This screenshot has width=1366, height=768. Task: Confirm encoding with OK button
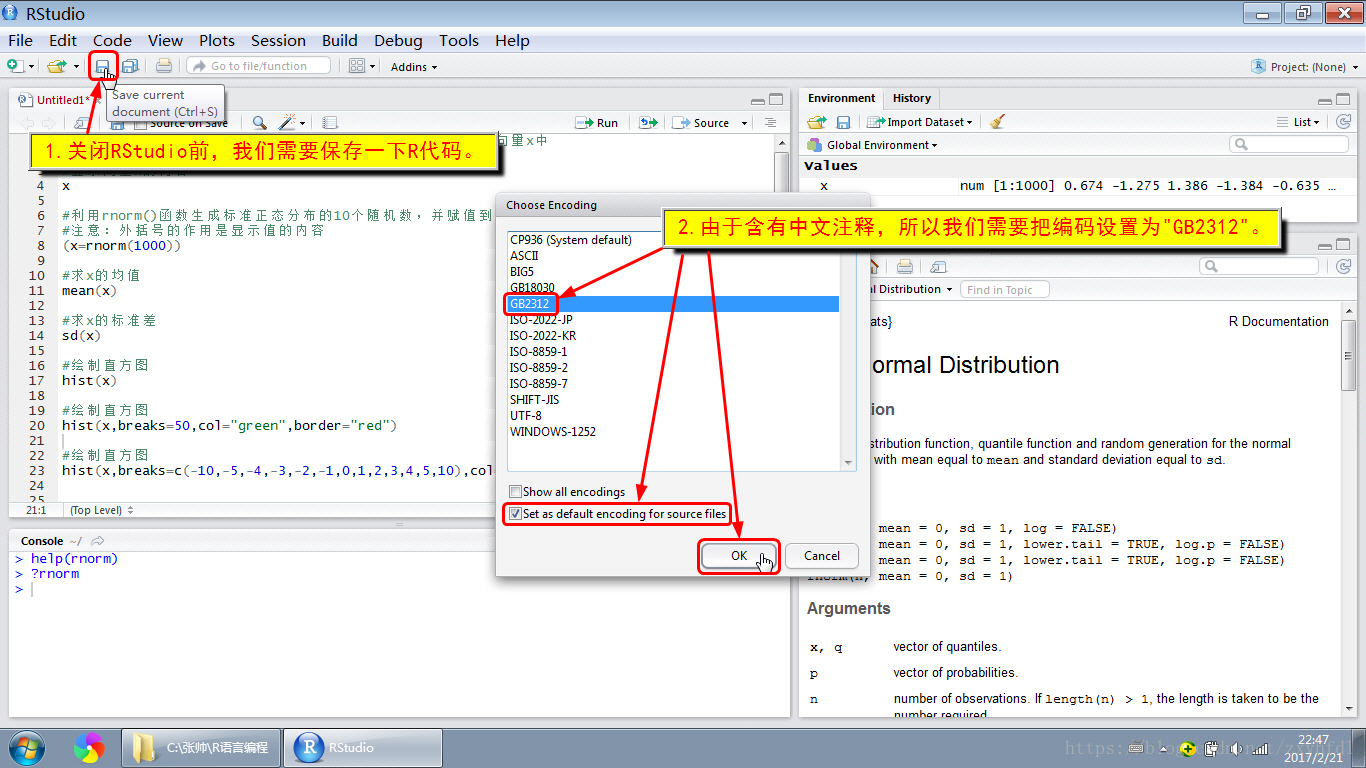739,556
